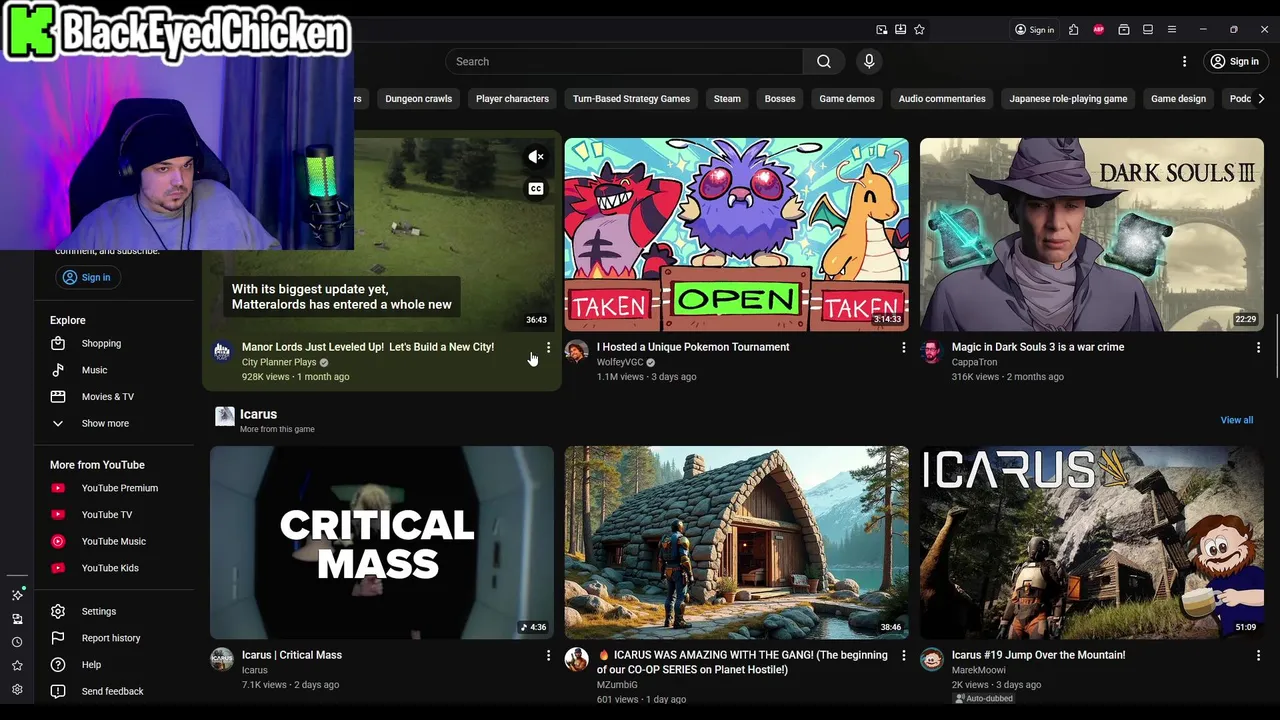Screen dimensions: 1280x720
Task: Click browser picture-in-picture icon in address bar
Action: [881, 29]
